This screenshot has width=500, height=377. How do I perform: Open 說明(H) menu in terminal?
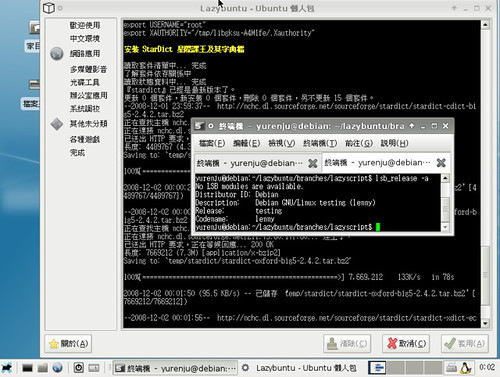click(394, 143)
